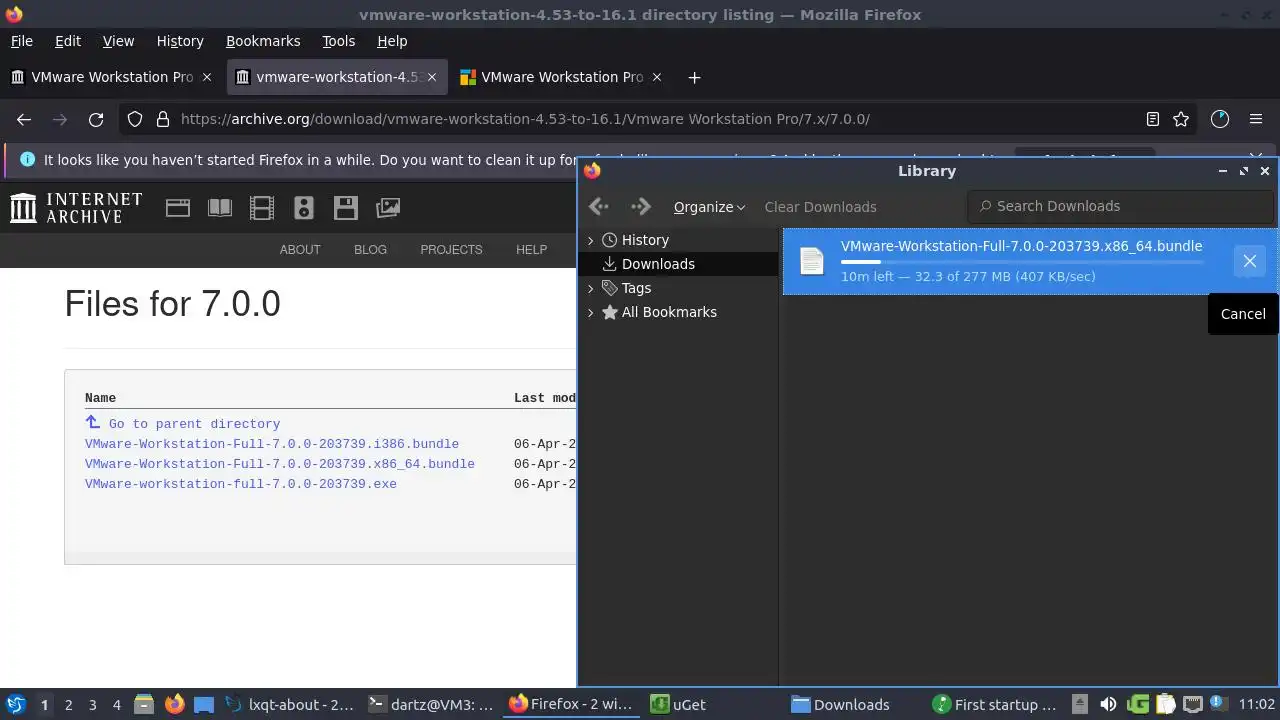Screen dimensions: 1280x720
Task: Cancel the VMware bundle download with X
Action: pyautogui.click(x=1249, y=261)
